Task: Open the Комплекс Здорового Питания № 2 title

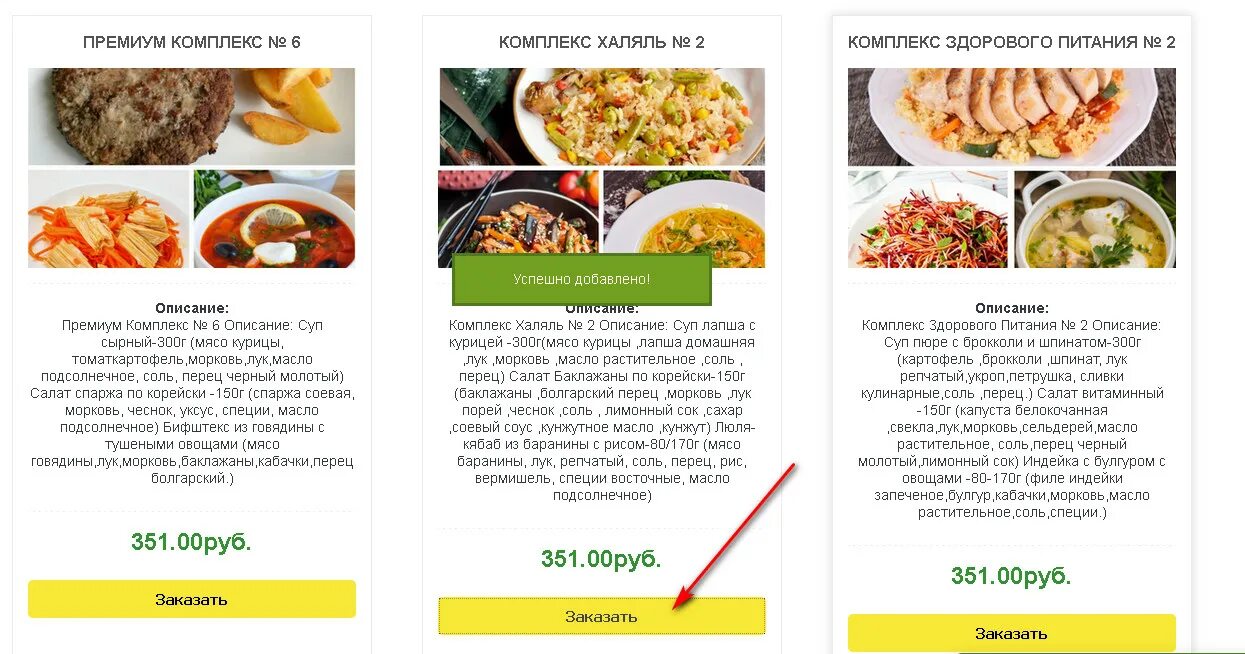Action: coord(1011,42)
